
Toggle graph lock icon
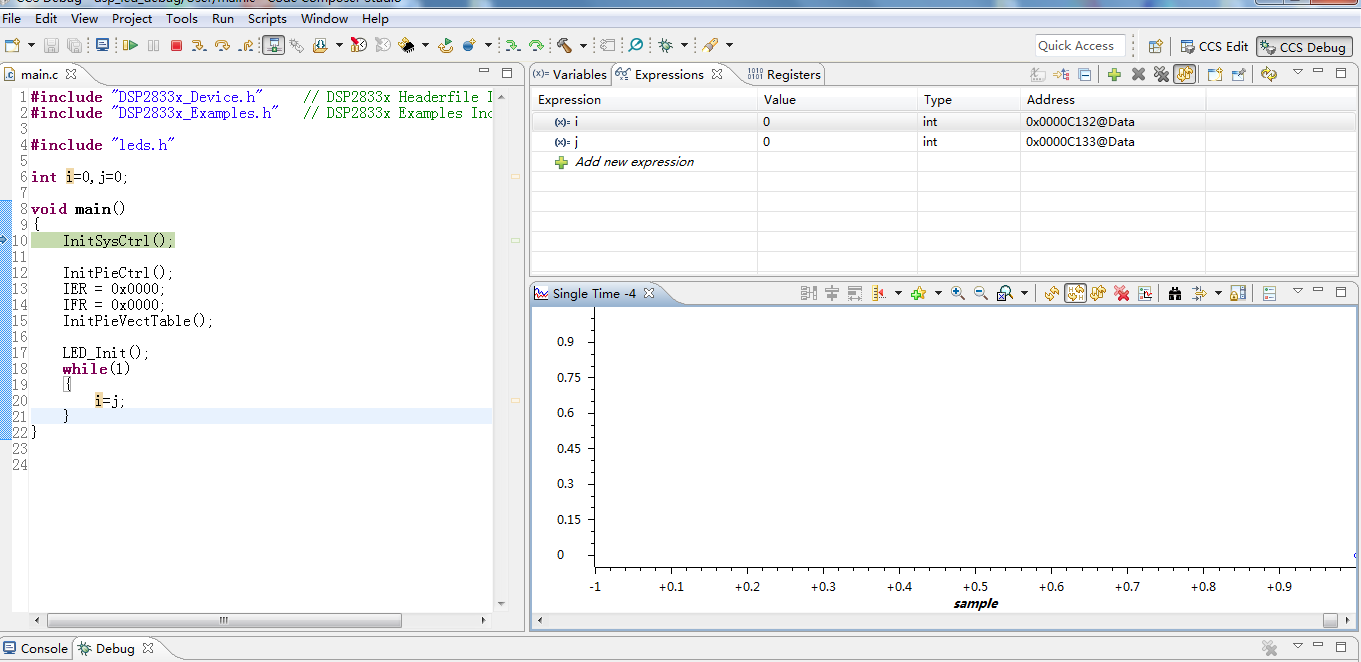click(1238, 293)
